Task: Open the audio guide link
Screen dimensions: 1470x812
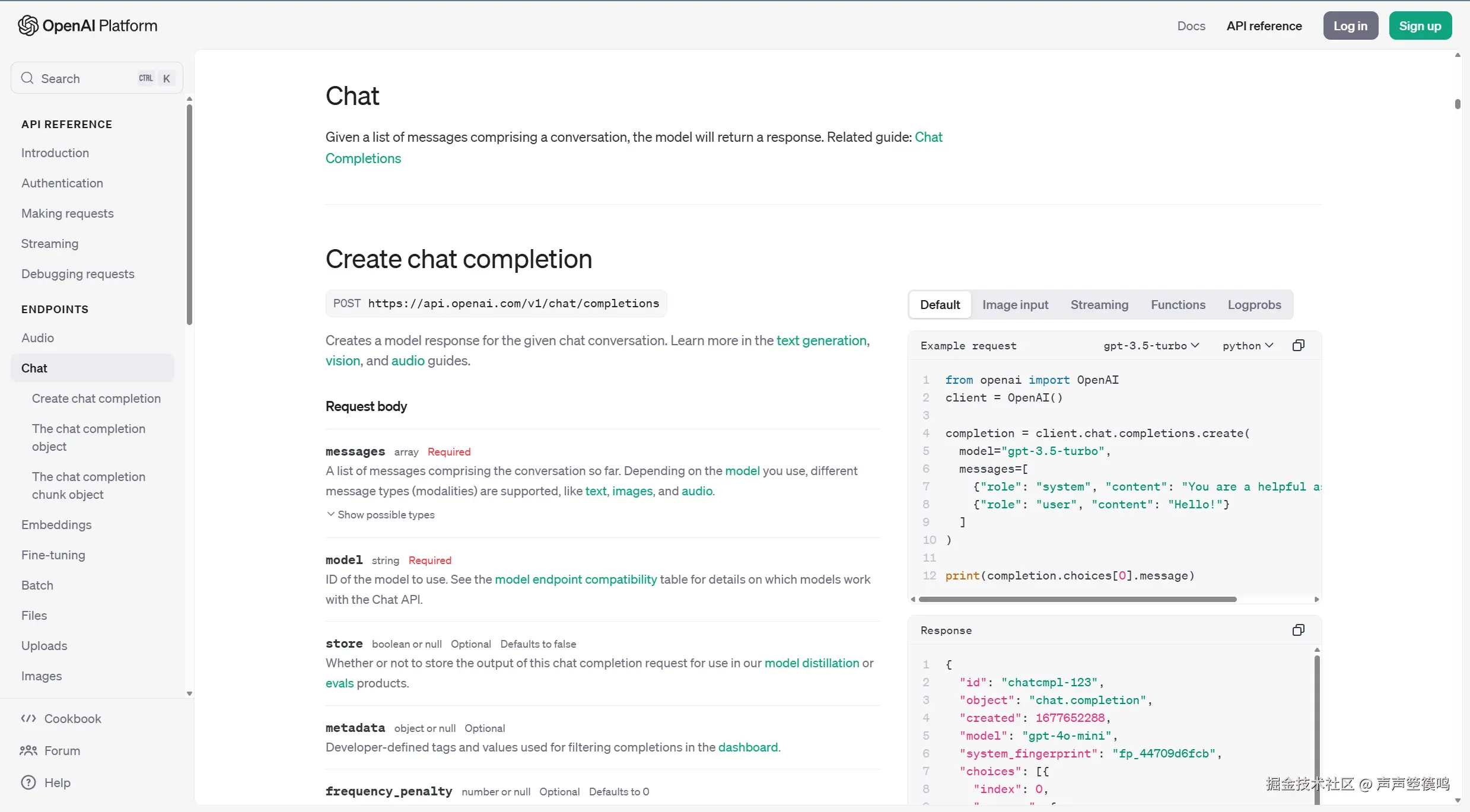Action: 408,361
